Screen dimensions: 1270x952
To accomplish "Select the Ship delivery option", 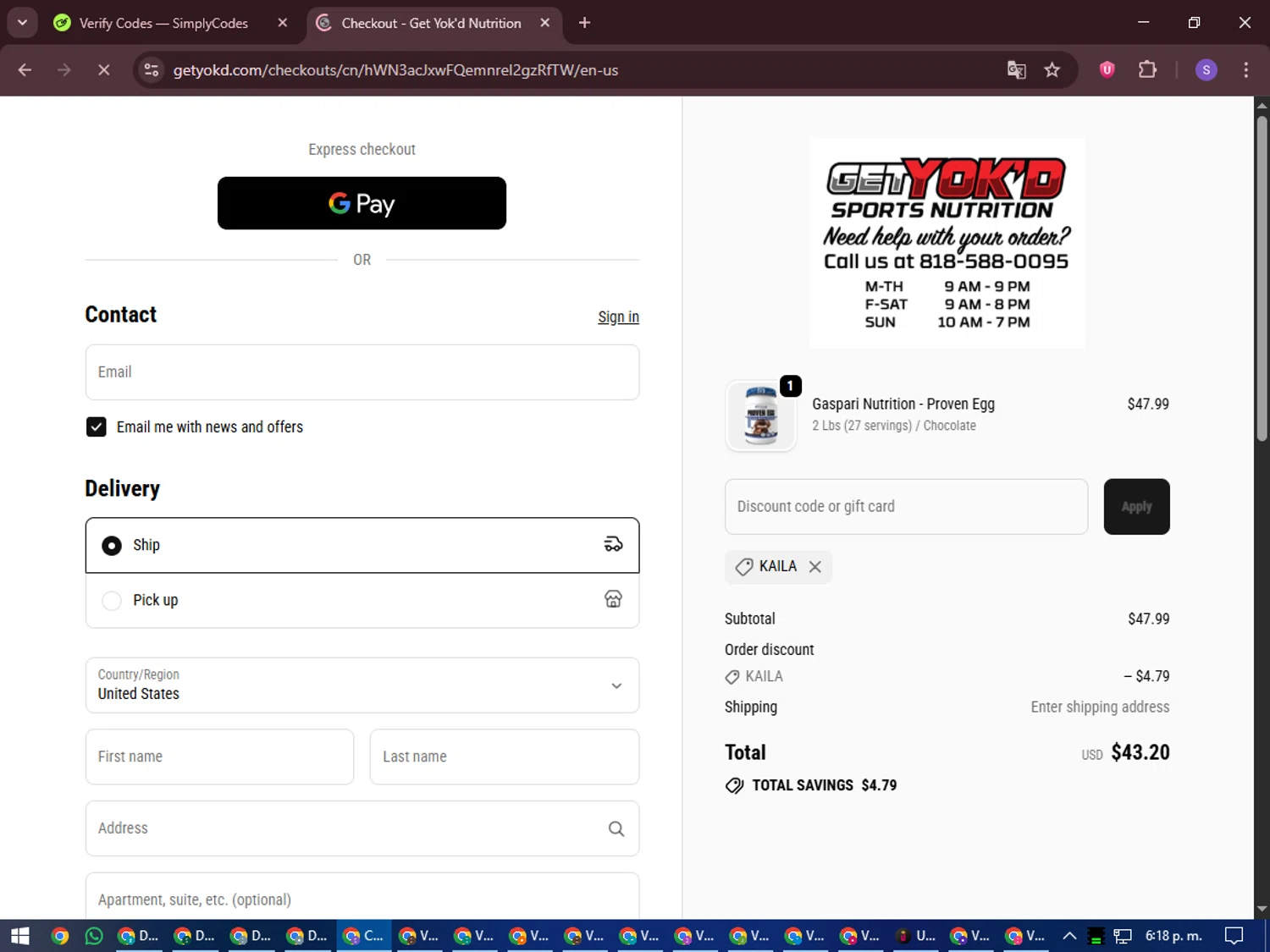I will 362,545.
